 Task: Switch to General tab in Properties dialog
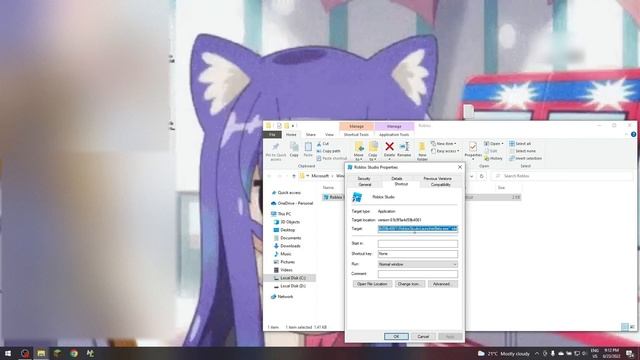pyautogui.click(x=364, y=184)
